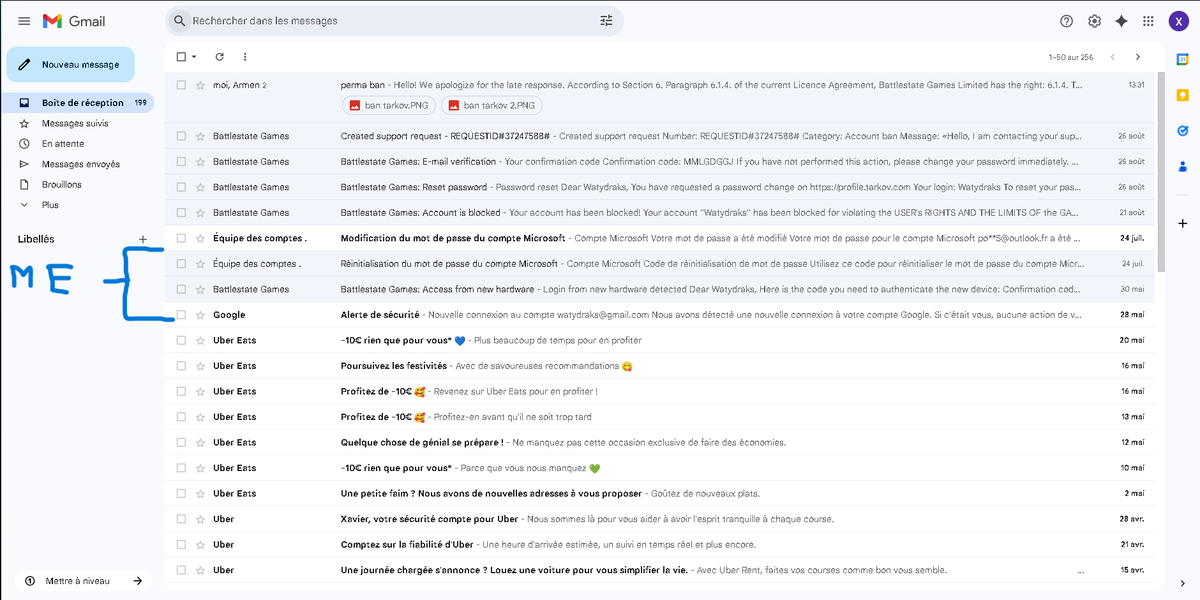Image resolution: width=1200 pixels, height=600 pixels.
Task: Go to newer messages page
Action: point(1110,57)
